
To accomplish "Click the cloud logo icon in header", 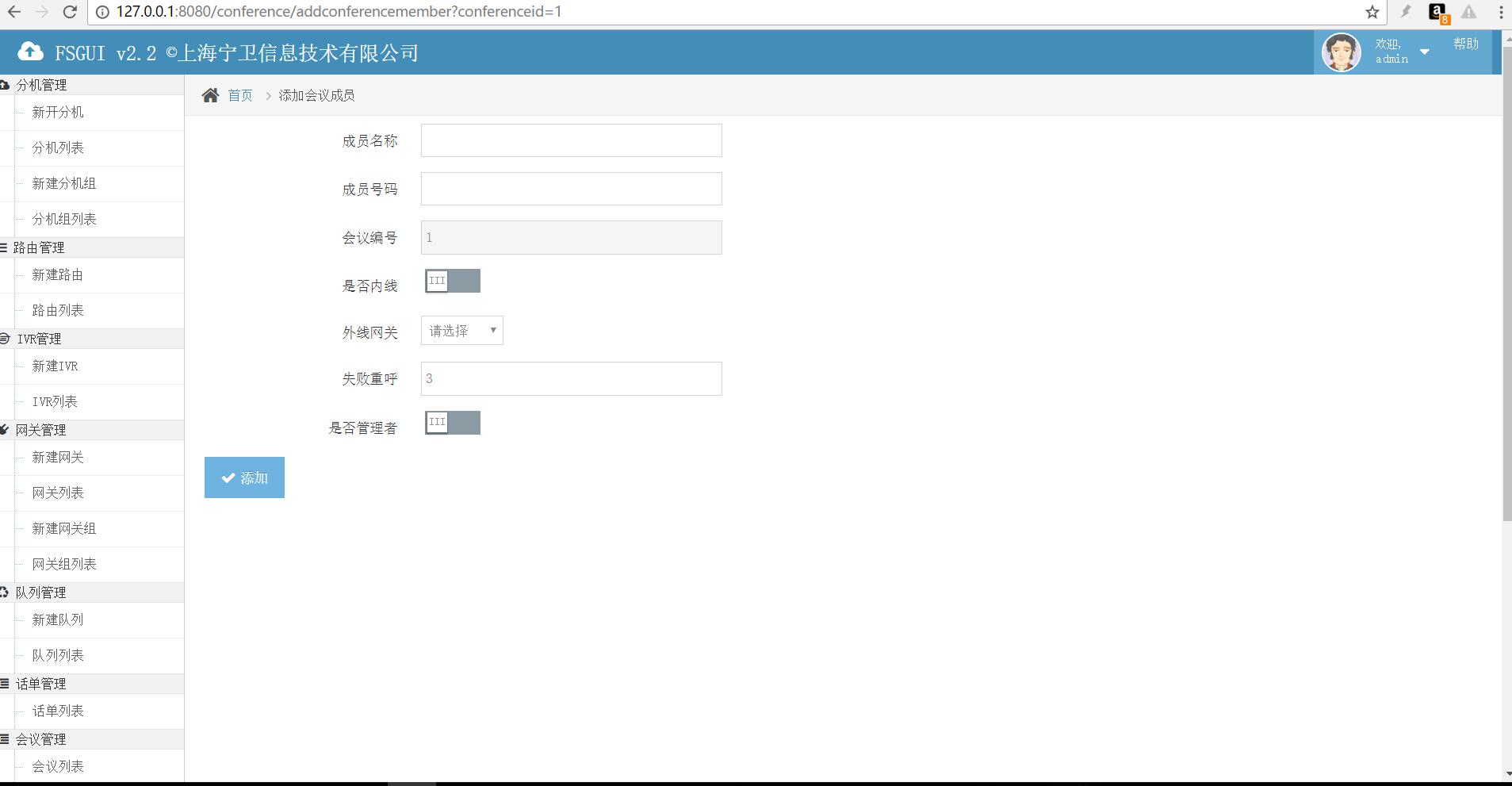I will click(x=30, y=52).
